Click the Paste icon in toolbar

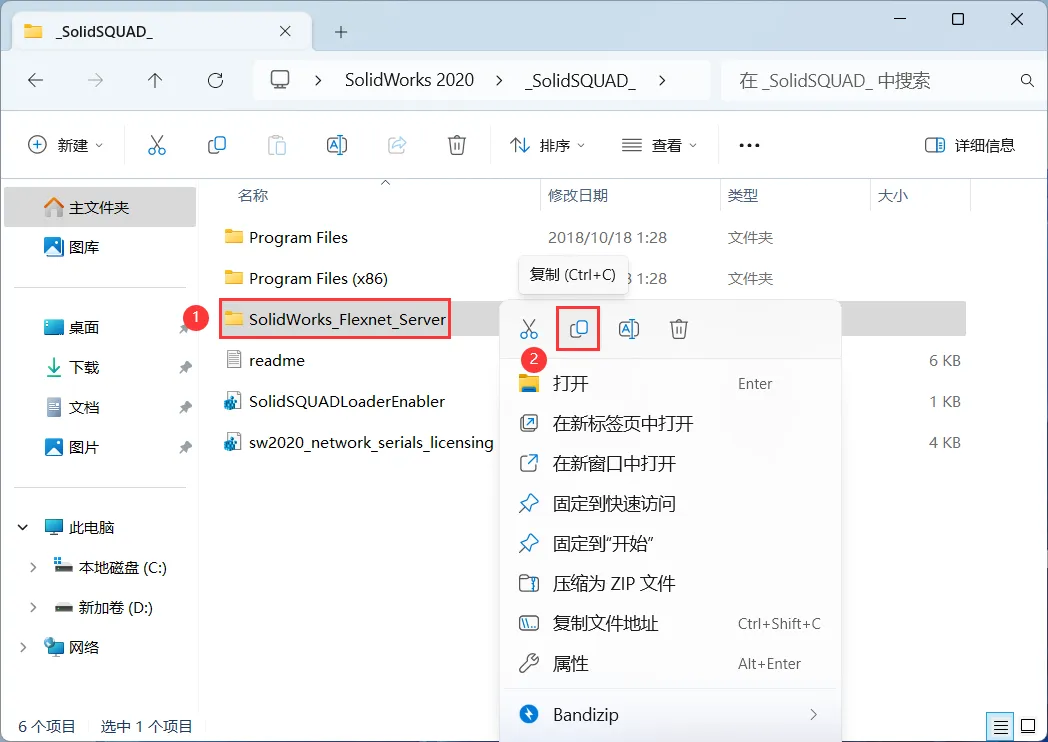coord(277,145)
